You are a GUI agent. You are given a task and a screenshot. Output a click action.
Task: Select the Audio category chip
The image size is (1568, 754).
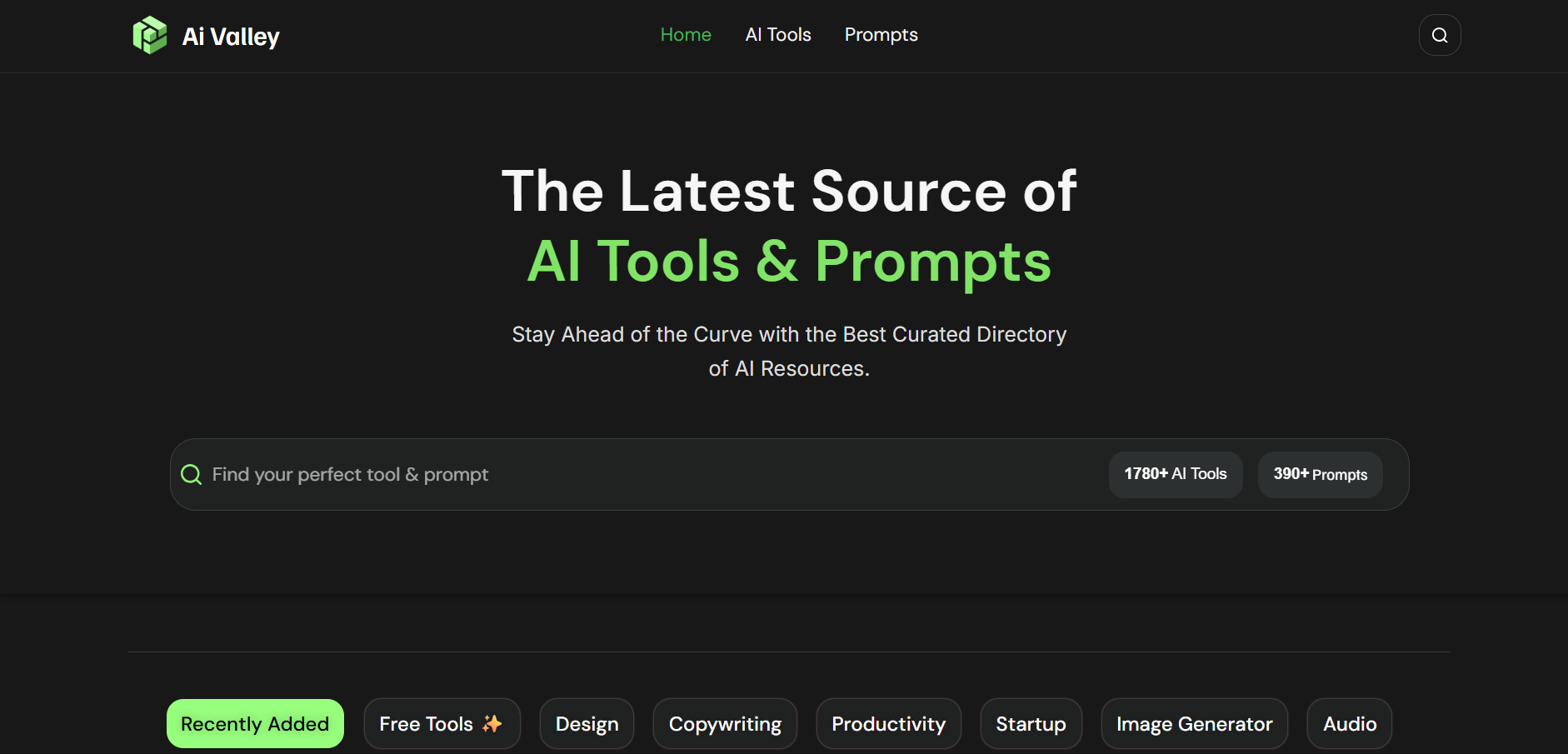pyautogui.click(x=1349, y=723)
